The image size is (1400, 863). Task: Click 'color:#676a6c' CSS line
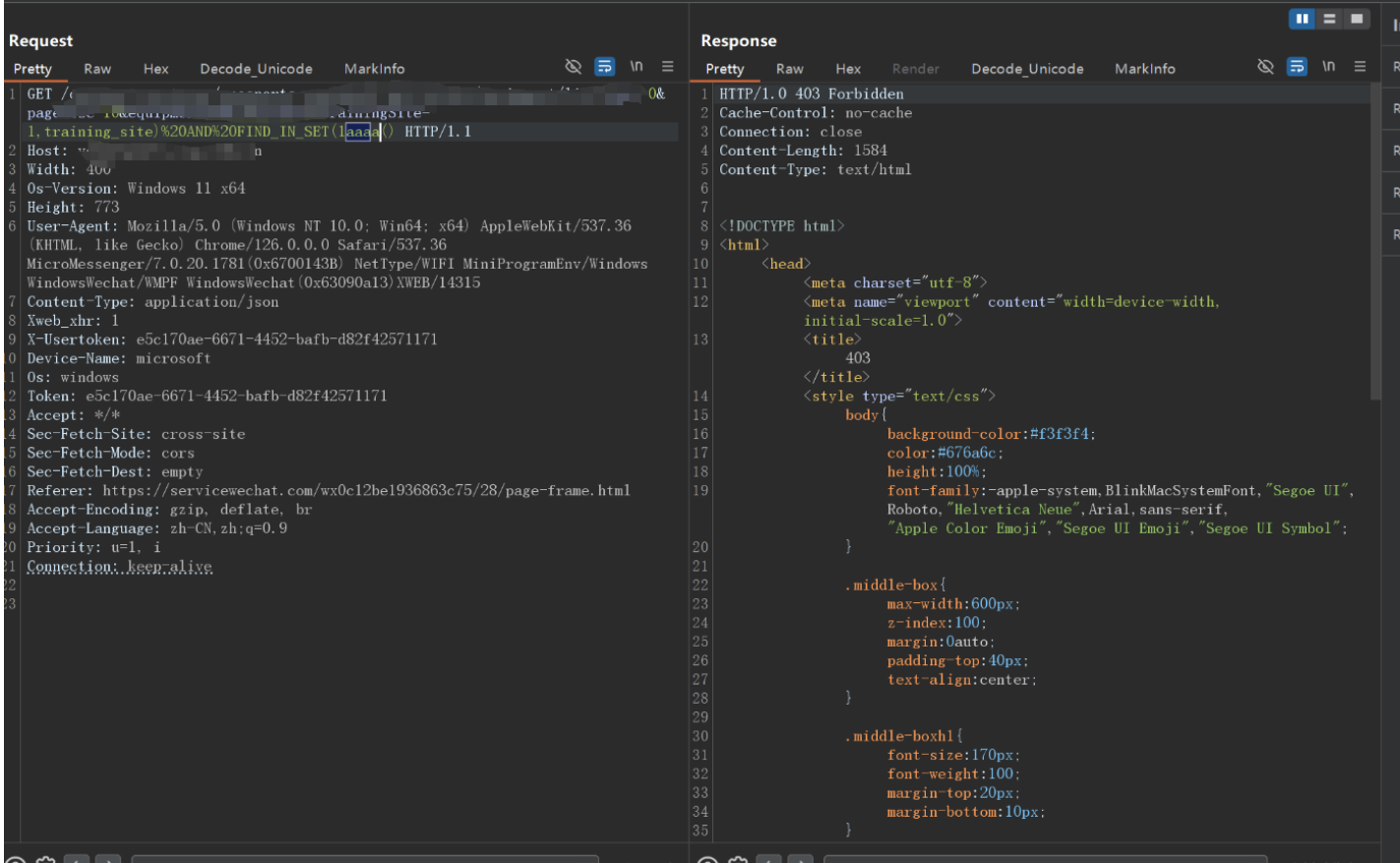click(x=945, y=453)
